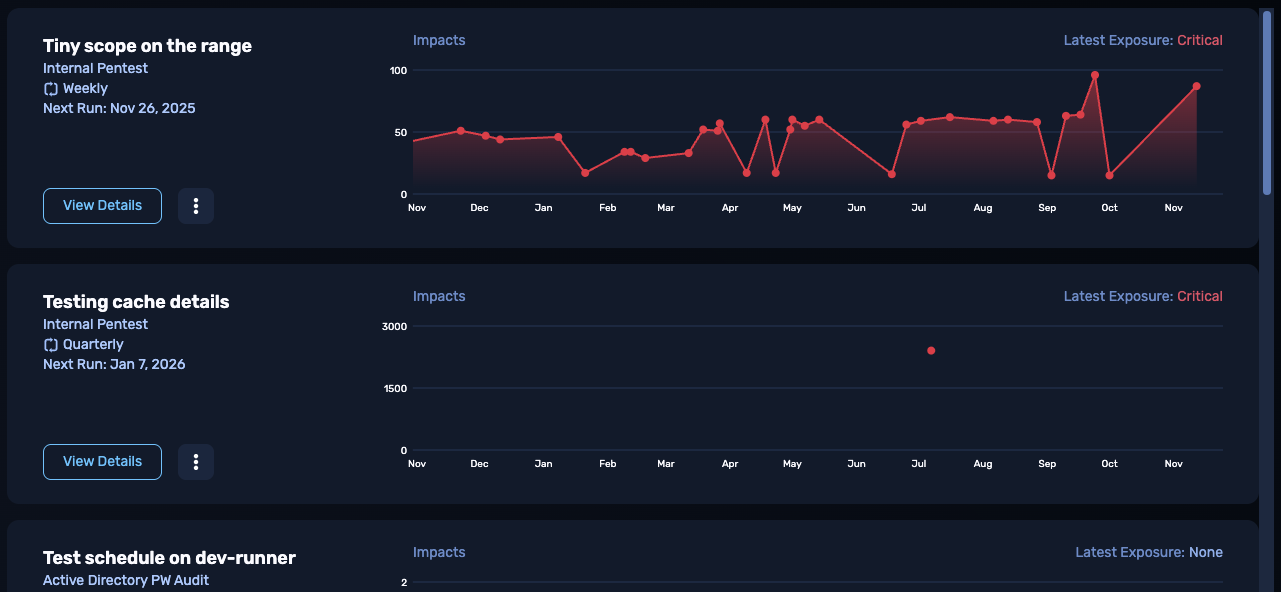Click the recurring icon next to Quarterly
This screenshot has height=592, width=1281.
[51, 345]
